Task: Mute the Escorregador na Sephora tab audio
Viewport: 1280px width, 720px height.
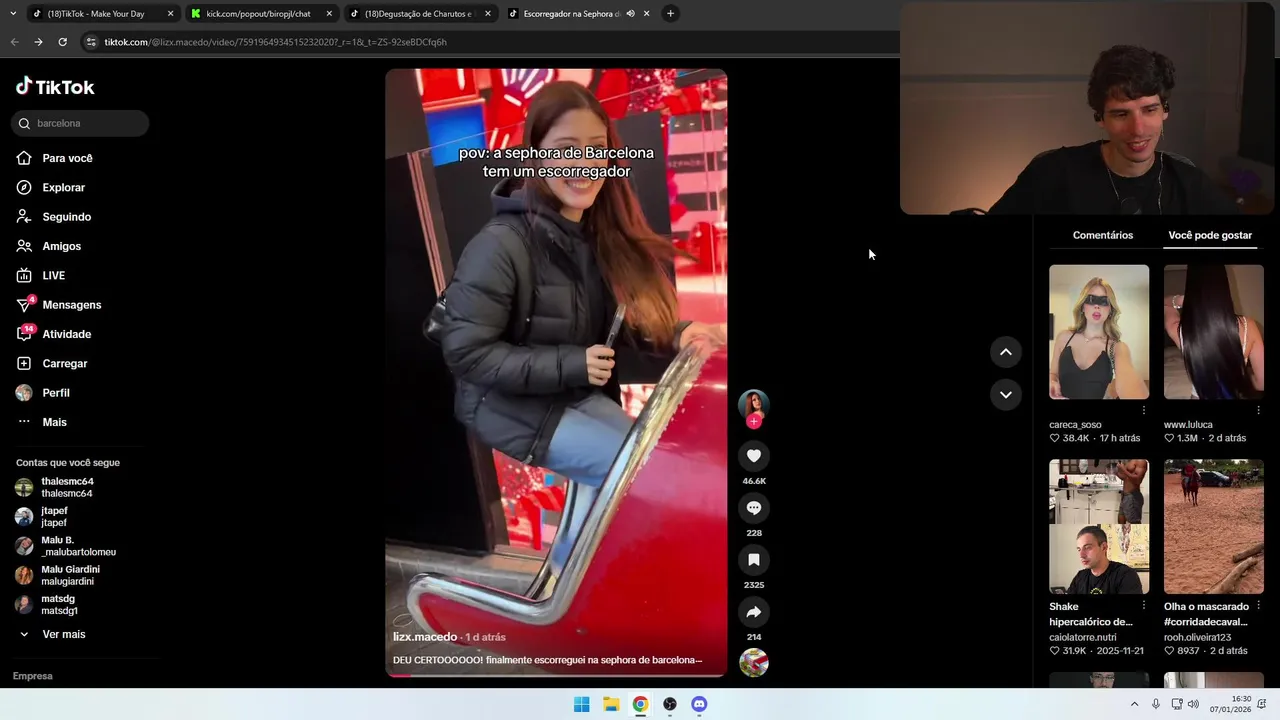Action: tap(630, 14)
